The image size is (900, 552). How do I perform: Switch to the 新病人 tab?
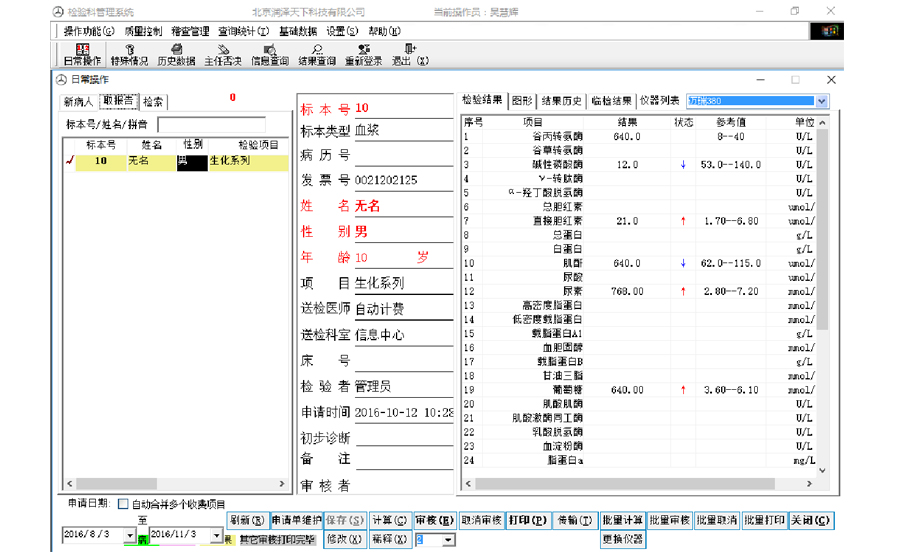[x=78, y=102]
